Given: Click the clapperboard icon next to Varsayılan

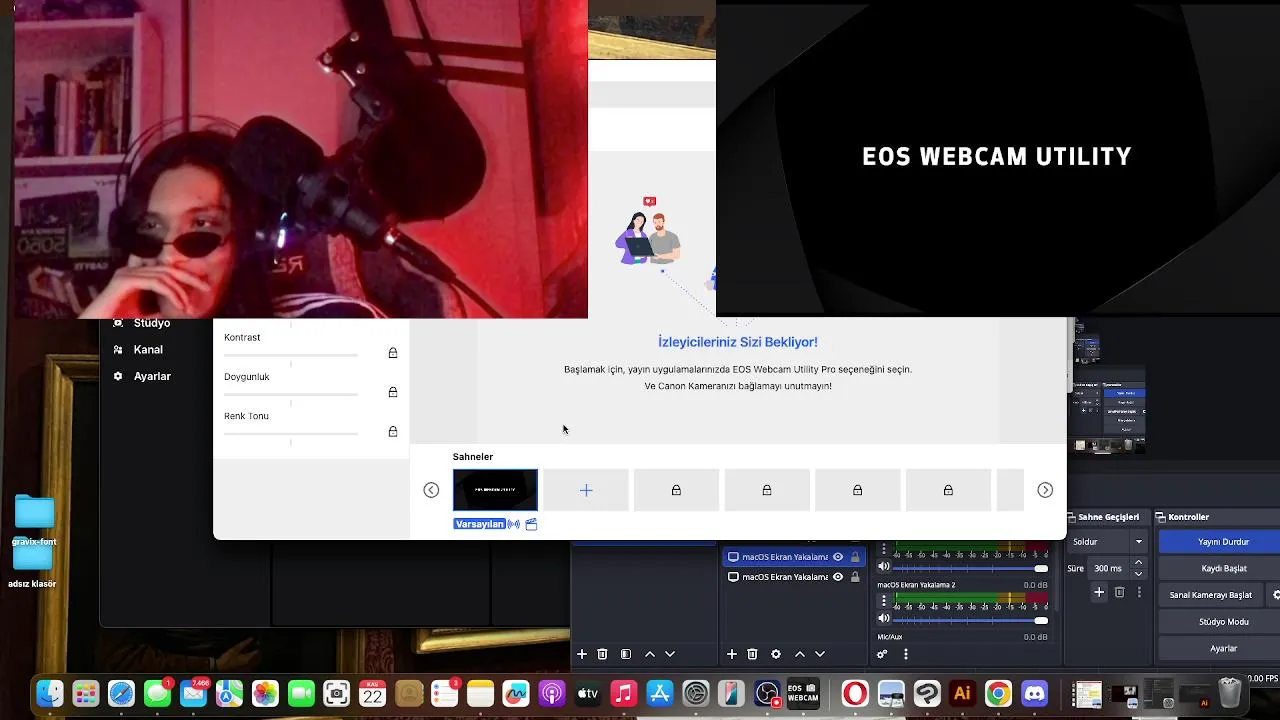Looking at the screenshot, I should point(531,524).
